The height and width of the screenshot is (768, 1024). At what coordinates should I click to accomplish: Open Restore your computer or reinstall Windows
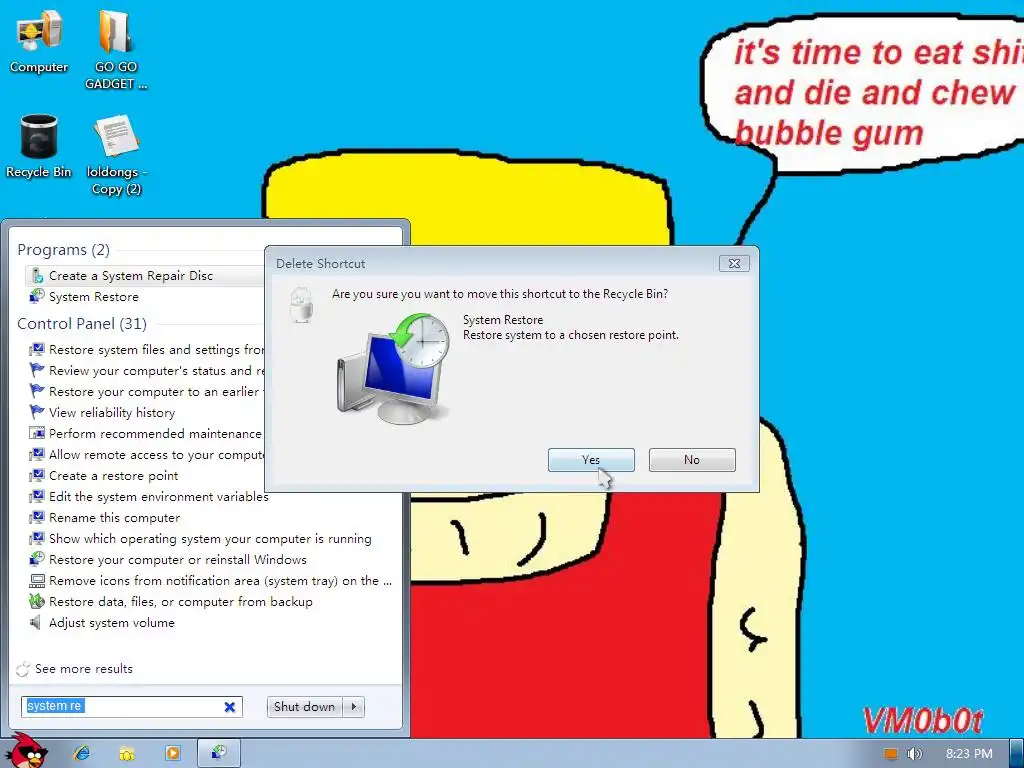tap(178, 560)
